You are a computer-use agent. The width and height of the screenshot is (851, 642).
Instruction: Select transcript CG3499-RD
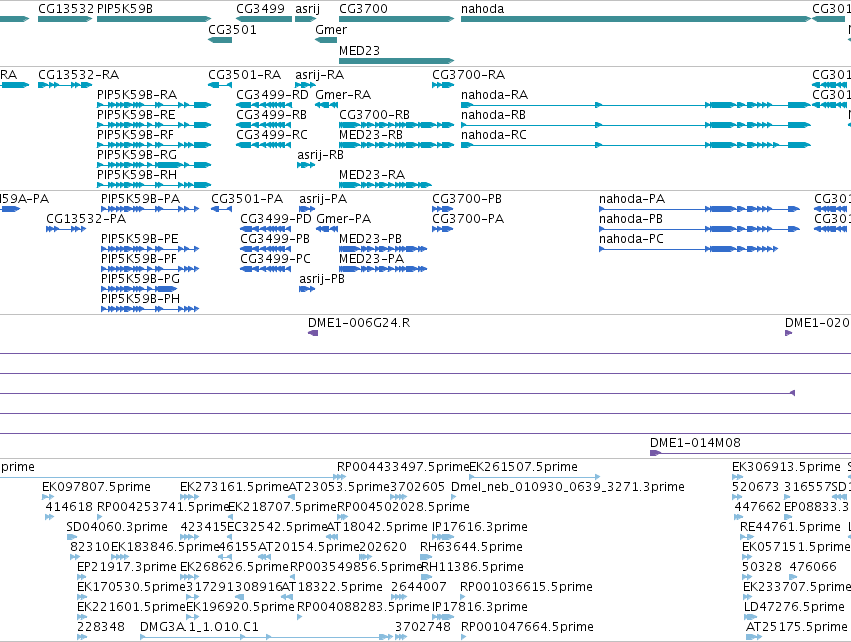pos(272,95)
